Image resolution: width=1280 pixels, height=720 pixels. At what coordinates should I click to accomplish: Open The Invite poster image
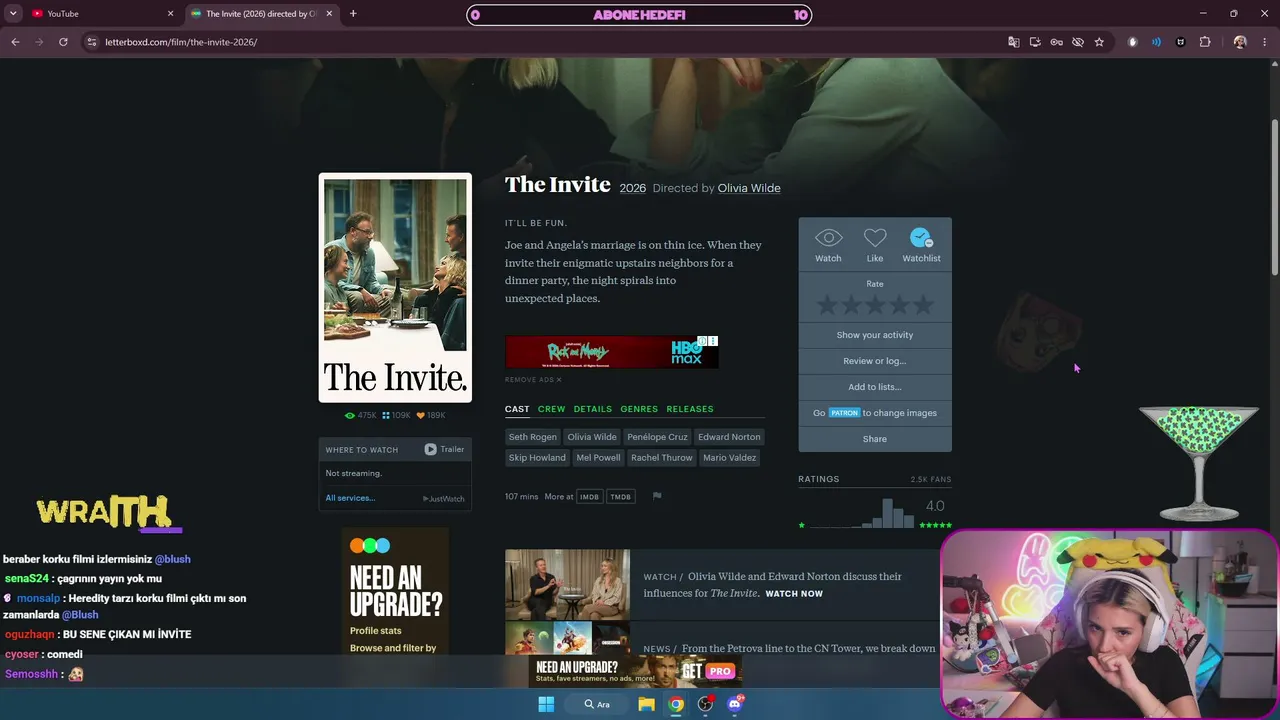pos(395,288)
